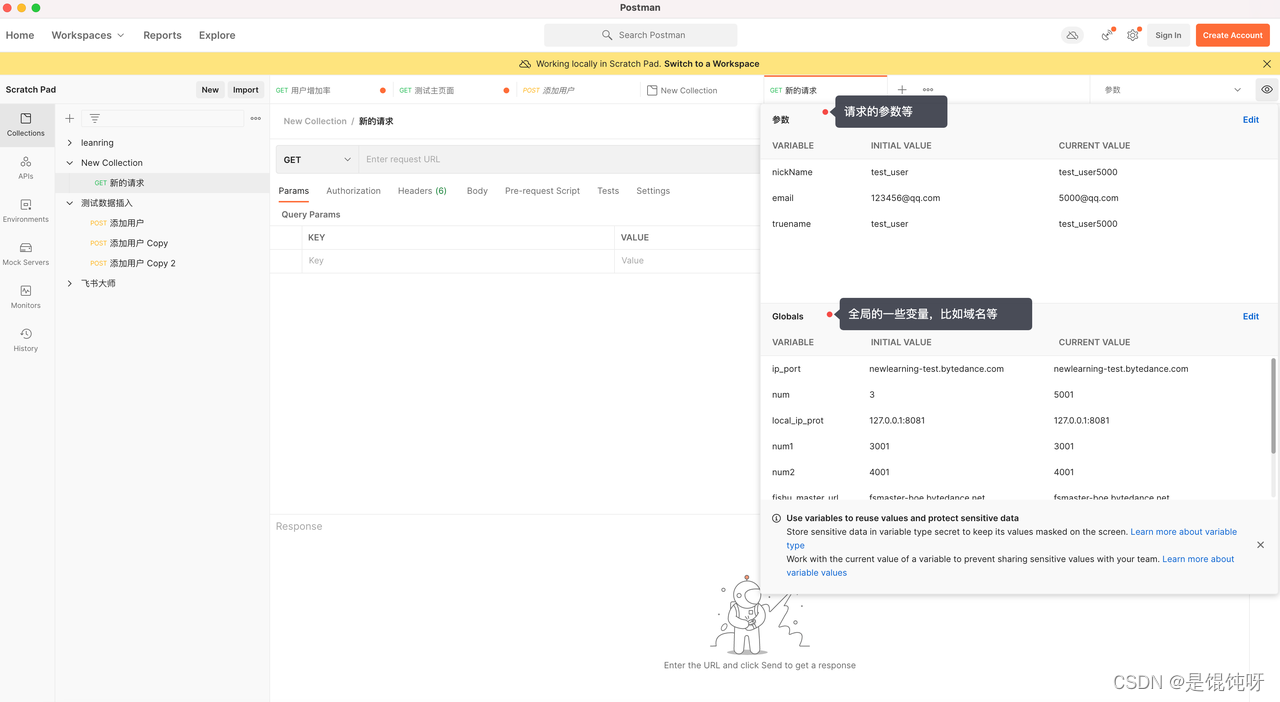Open the settings gear icon
Viewport: 1280px width, 702px height.
coord(1133,35)
